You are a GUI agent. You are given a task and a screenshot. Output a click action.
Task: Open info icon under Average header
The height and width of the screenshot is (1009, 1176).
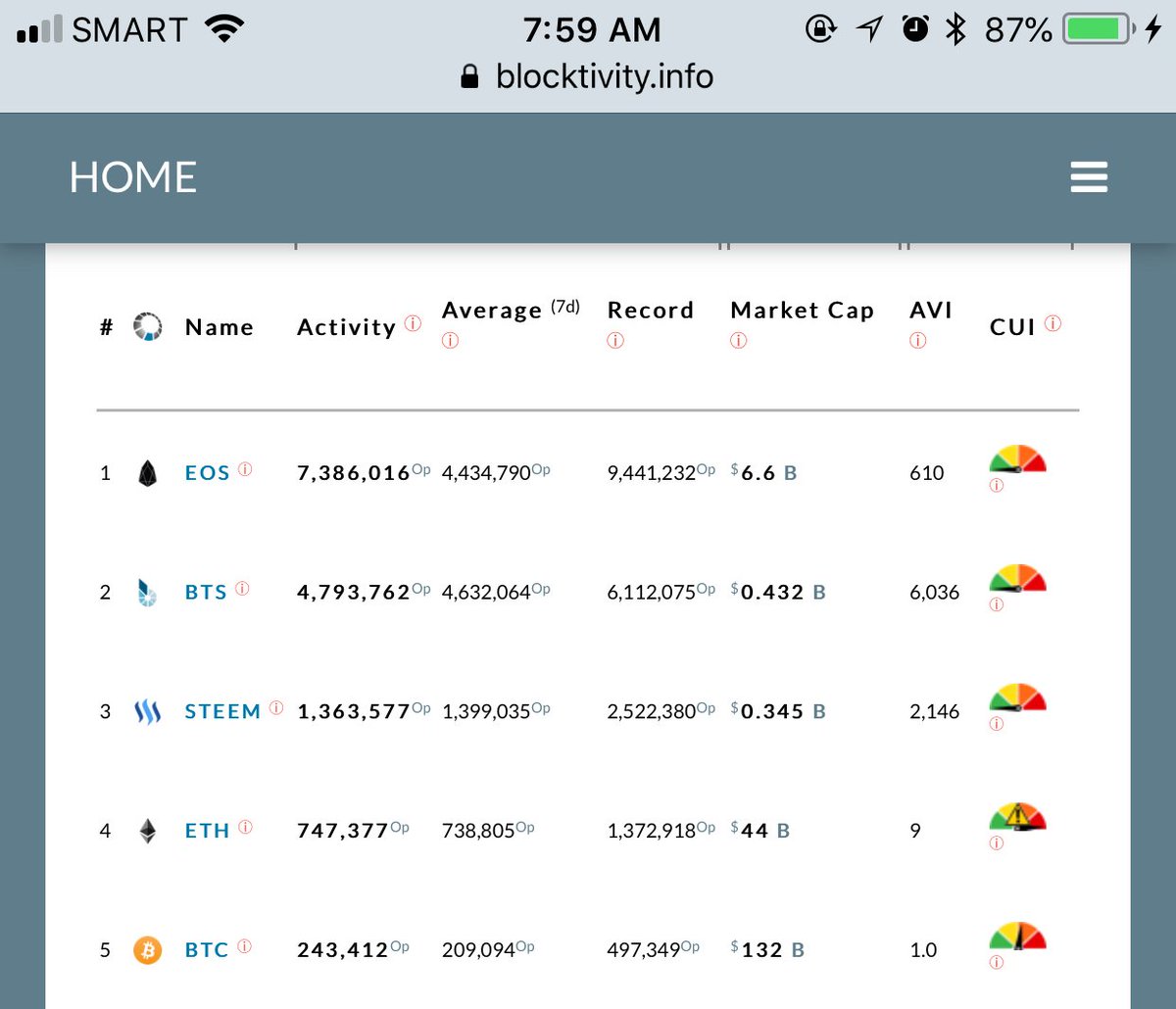coord(450,341)
